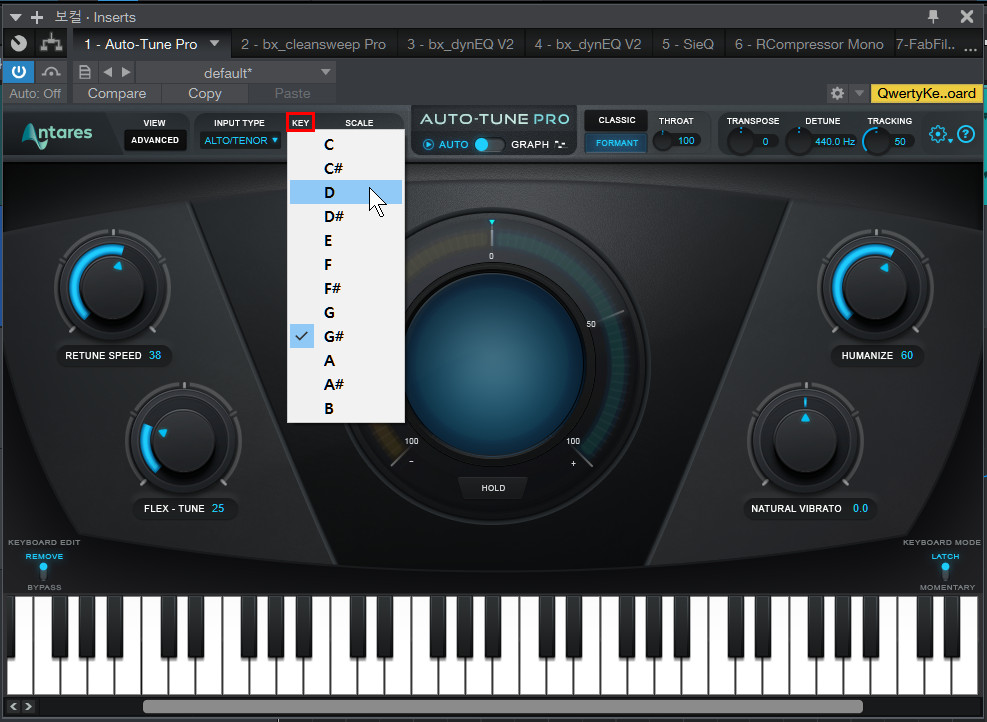Open the preset file document icon
This screenshot has height=722, width=987.
pos(84,72)
